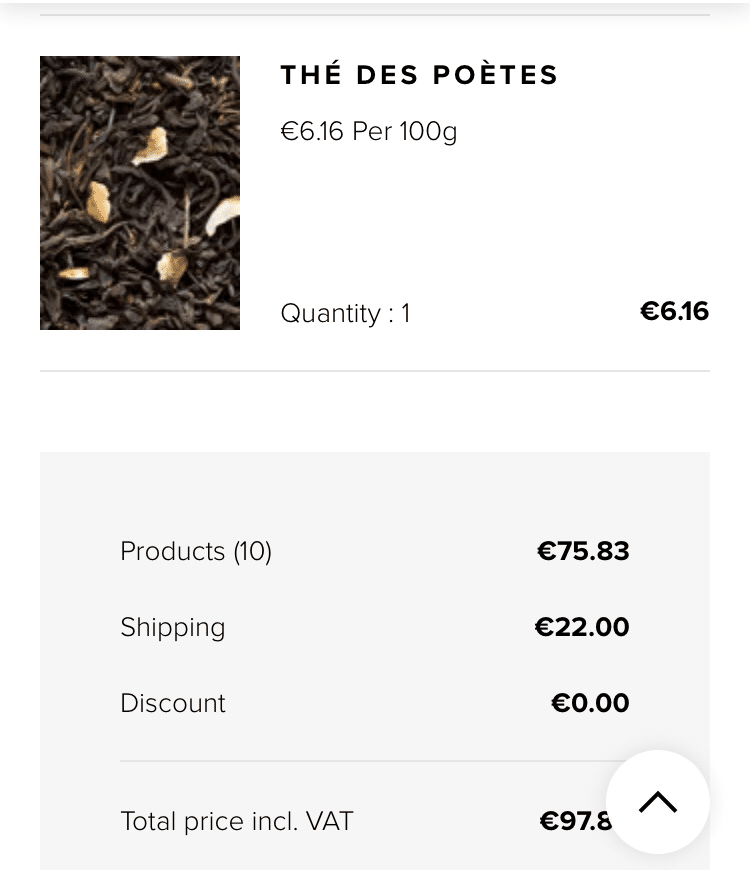Viewport: 750px width, 870px height.
Task: Click the €0.00 discount amount
Action: pos(590,703)
